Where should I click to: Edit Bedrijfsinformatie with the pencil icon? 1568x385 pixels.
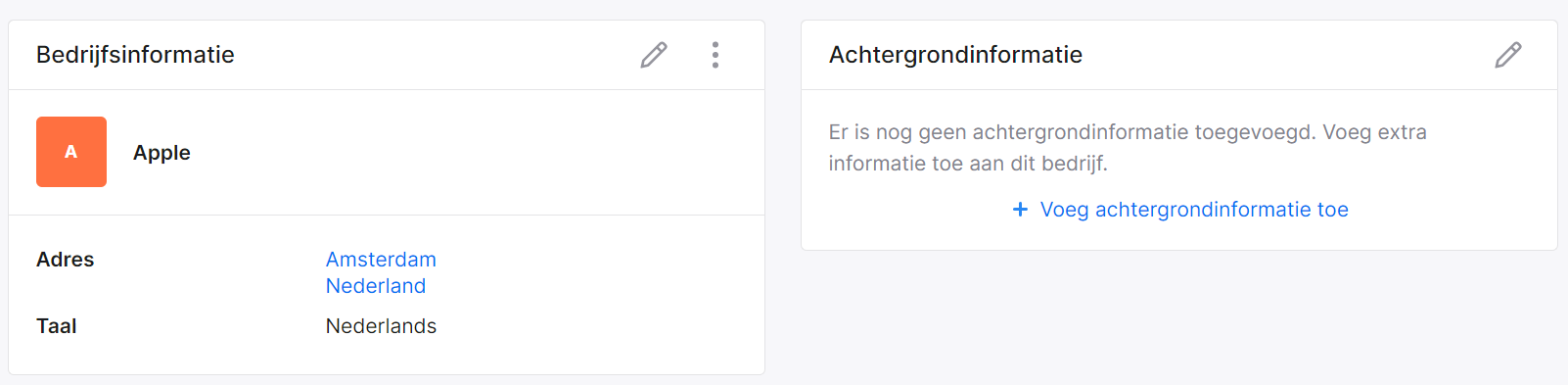pos(654,55)
